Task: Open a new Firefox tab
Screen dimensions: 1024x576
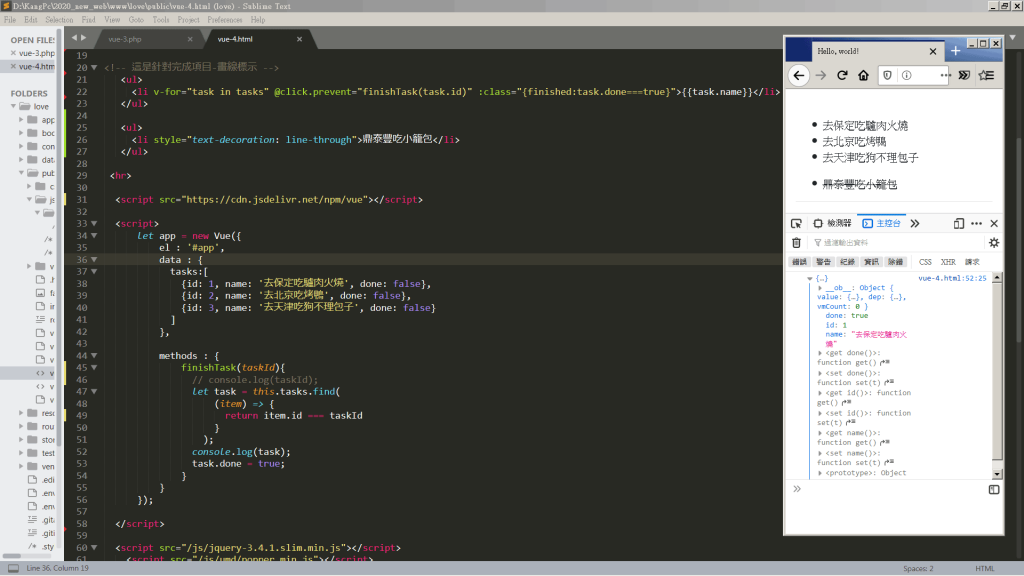Action: (x=955, y=51)
